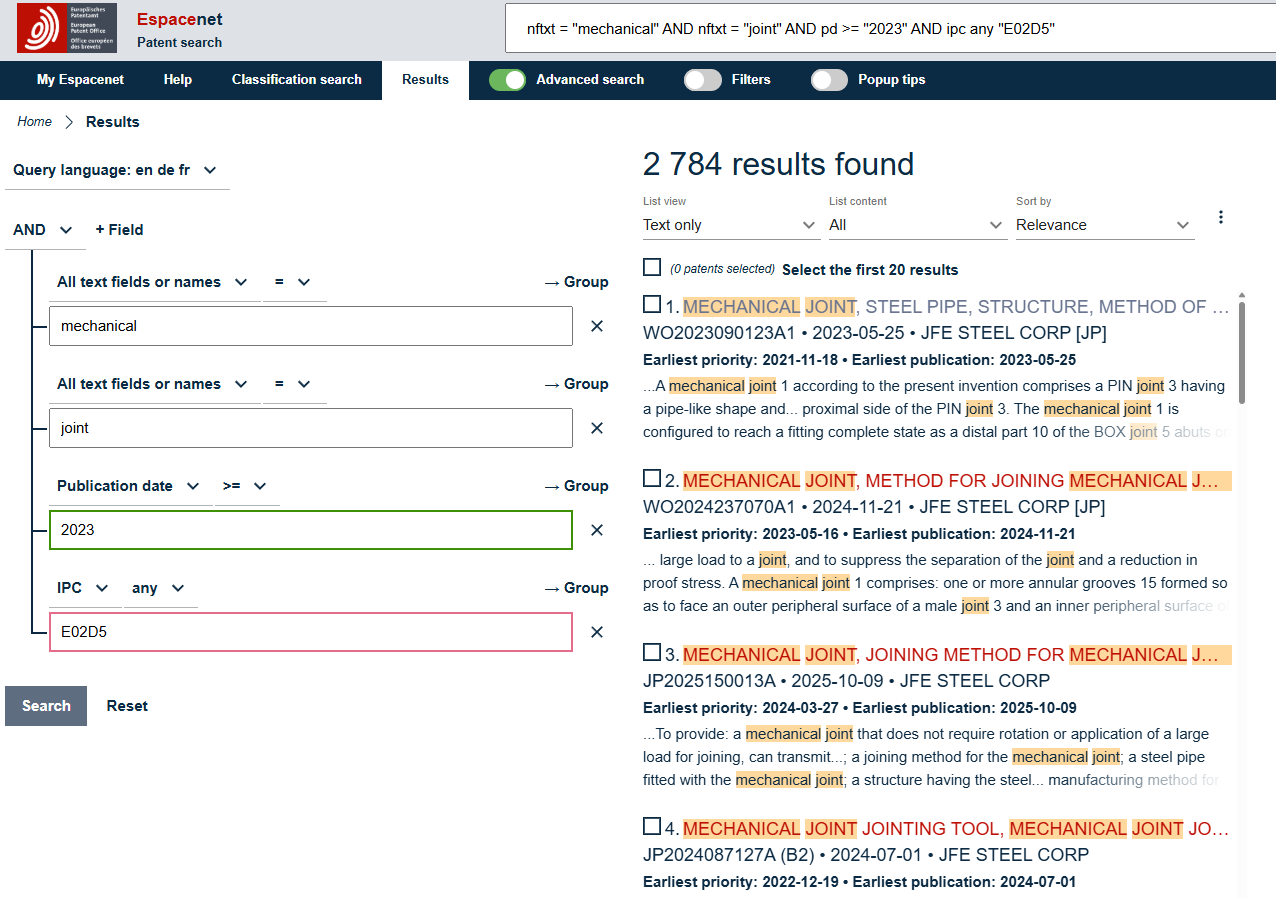Click '→ Group' beside the joint row
This screenshot has width=1276, height=898.
pyautogui.click(x=576, y=384)
